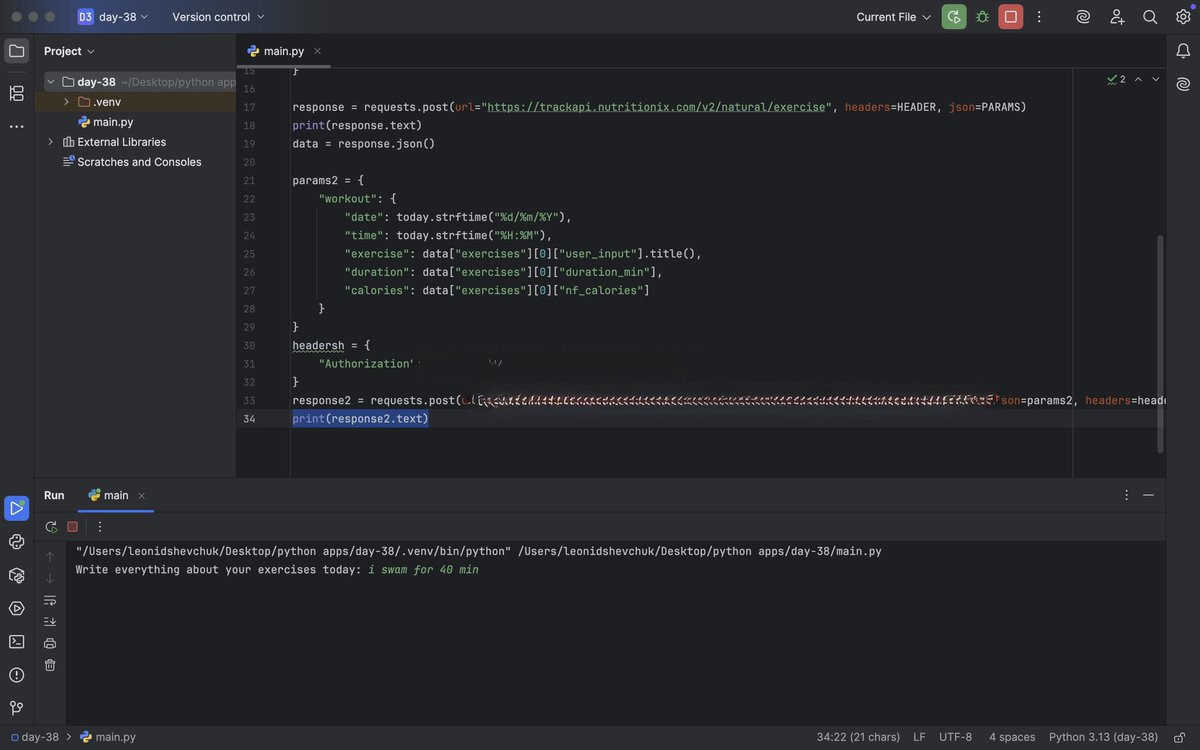Open More tool windows ellipsis
Image resolution: width=1200 pixels, height=750 pixels.
click(x=16, y=126)
